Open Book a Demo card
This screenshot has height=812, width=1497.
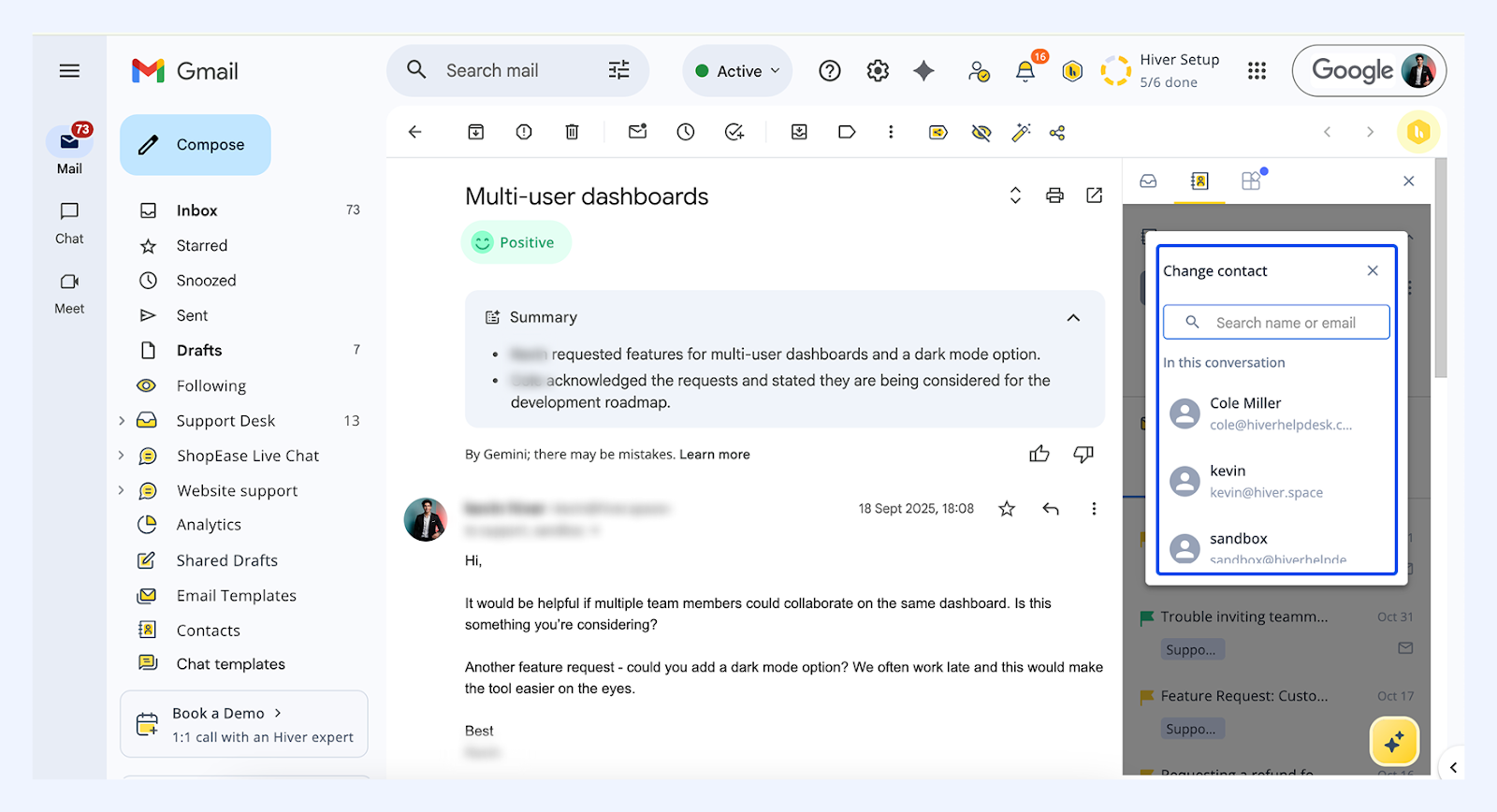click(244, 724)
